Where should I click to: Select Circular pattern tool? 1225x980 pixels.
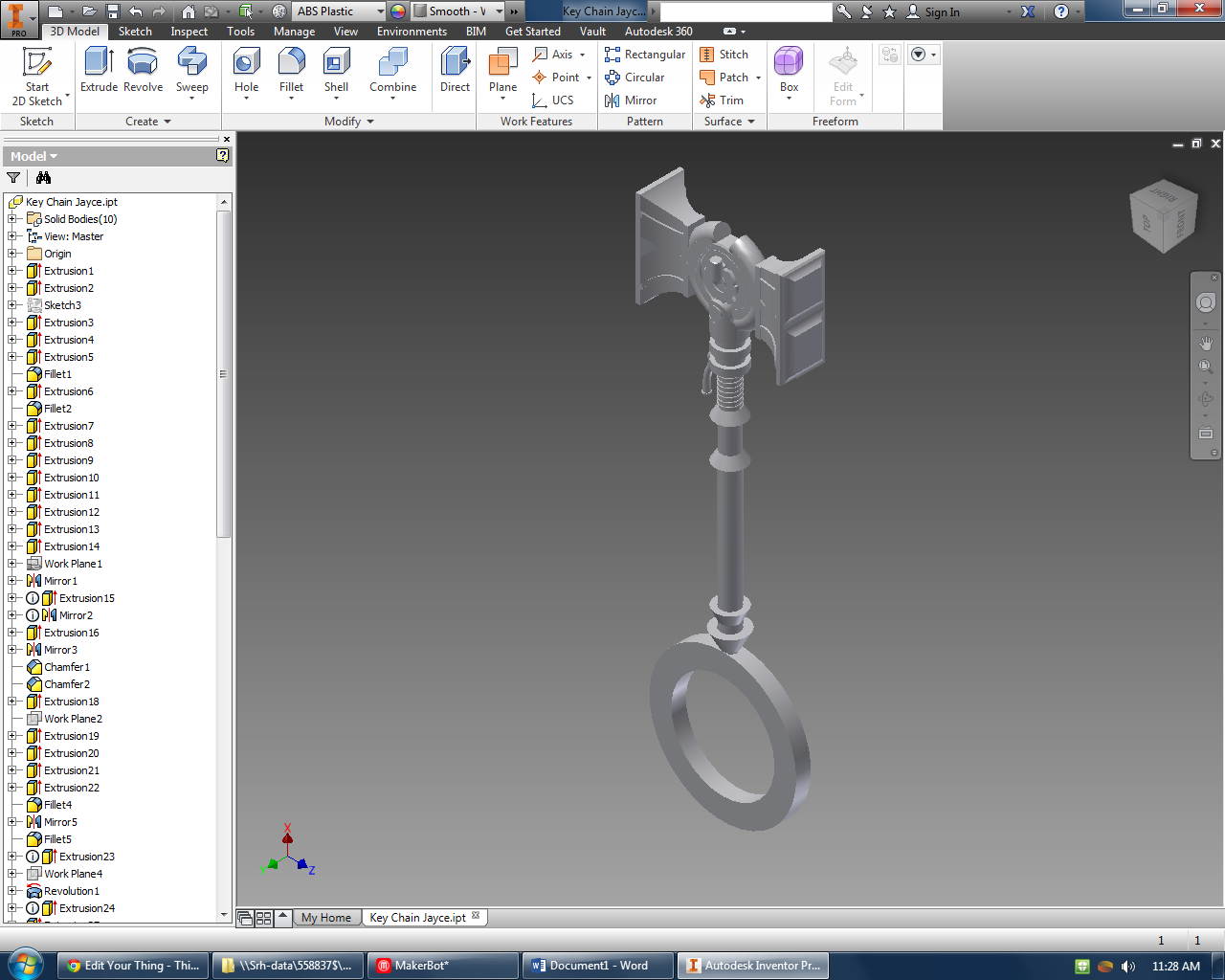click(635, 78)
